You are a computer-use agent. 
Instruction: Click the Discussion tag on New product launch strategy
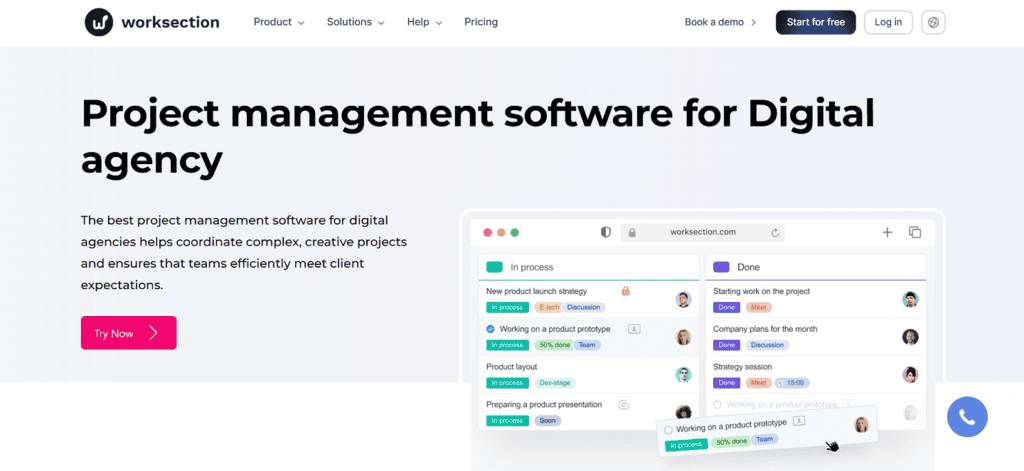point(583,307)
